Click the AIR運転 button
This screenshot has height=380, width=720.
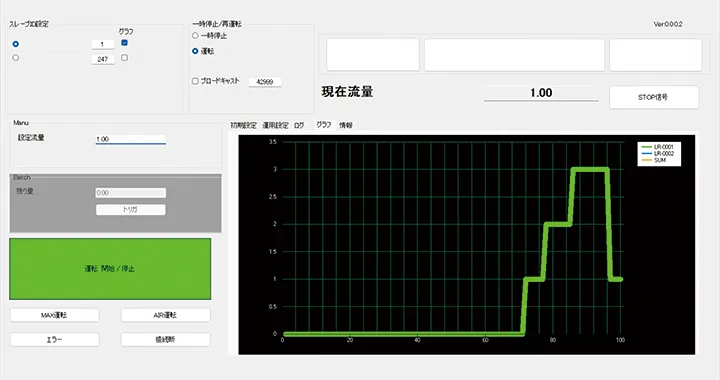coord(165,315)
